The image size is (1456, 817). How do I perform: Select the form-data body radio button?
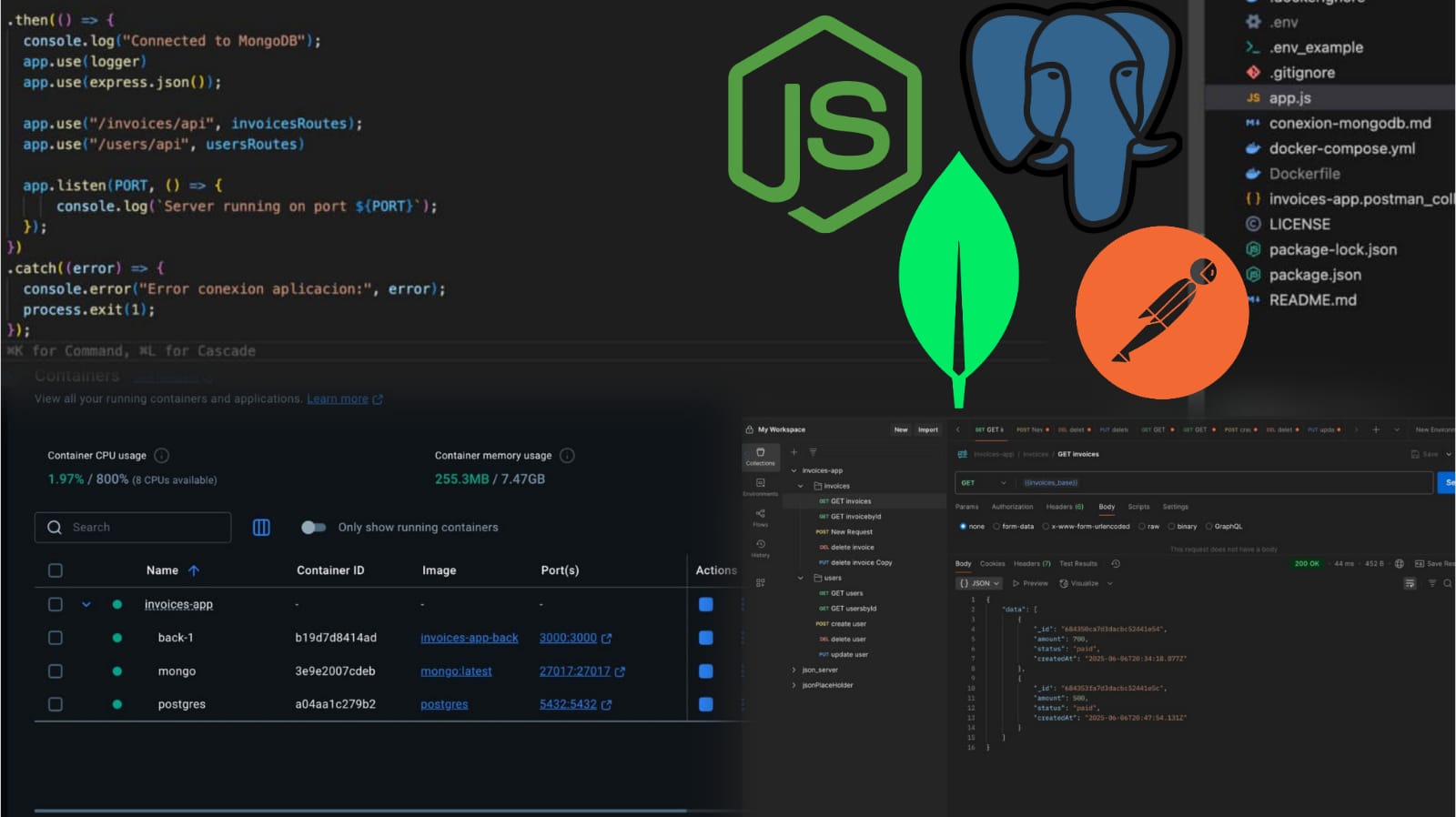996,526
